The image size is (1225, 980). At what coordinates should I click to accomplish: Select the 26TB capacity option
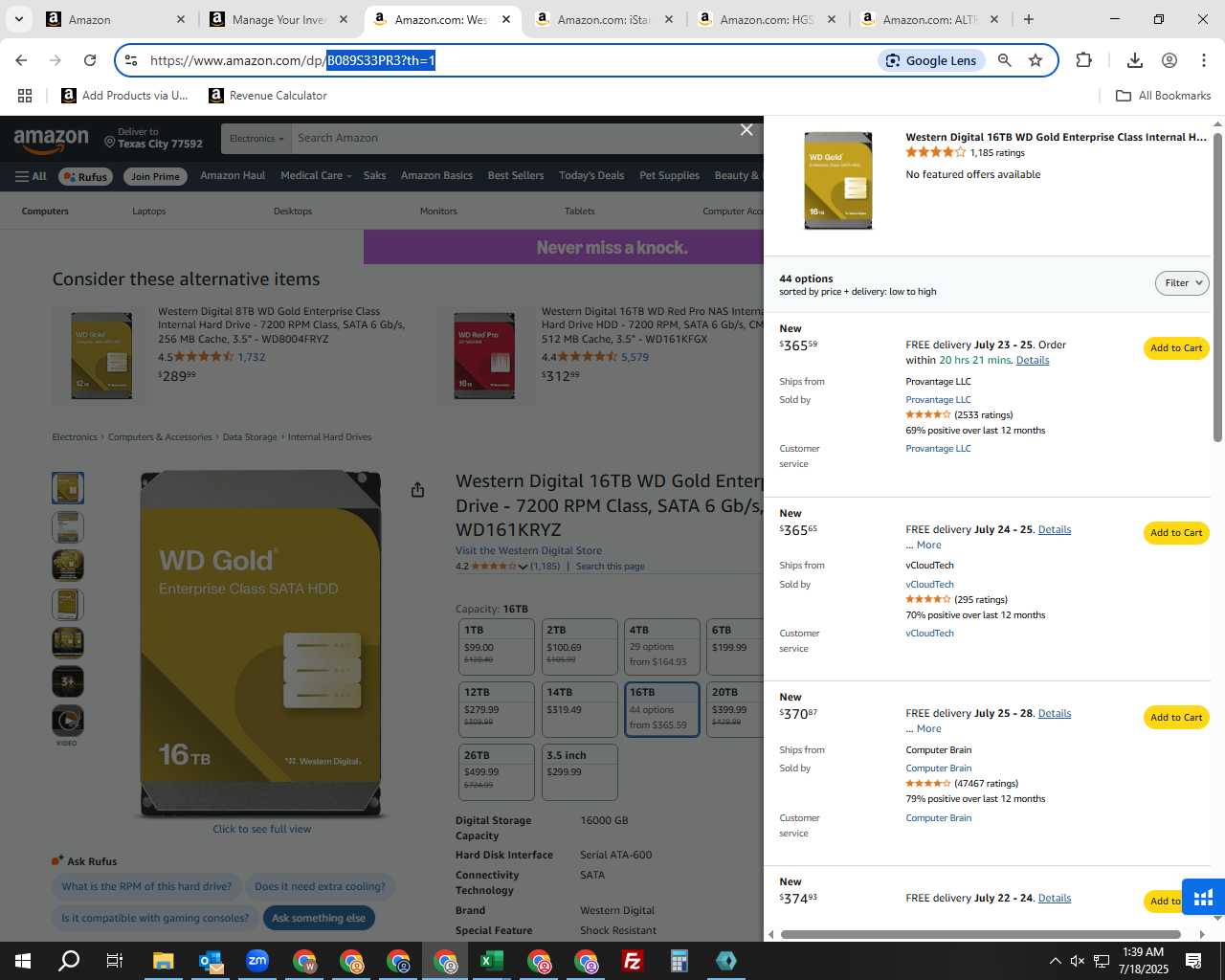497,772
